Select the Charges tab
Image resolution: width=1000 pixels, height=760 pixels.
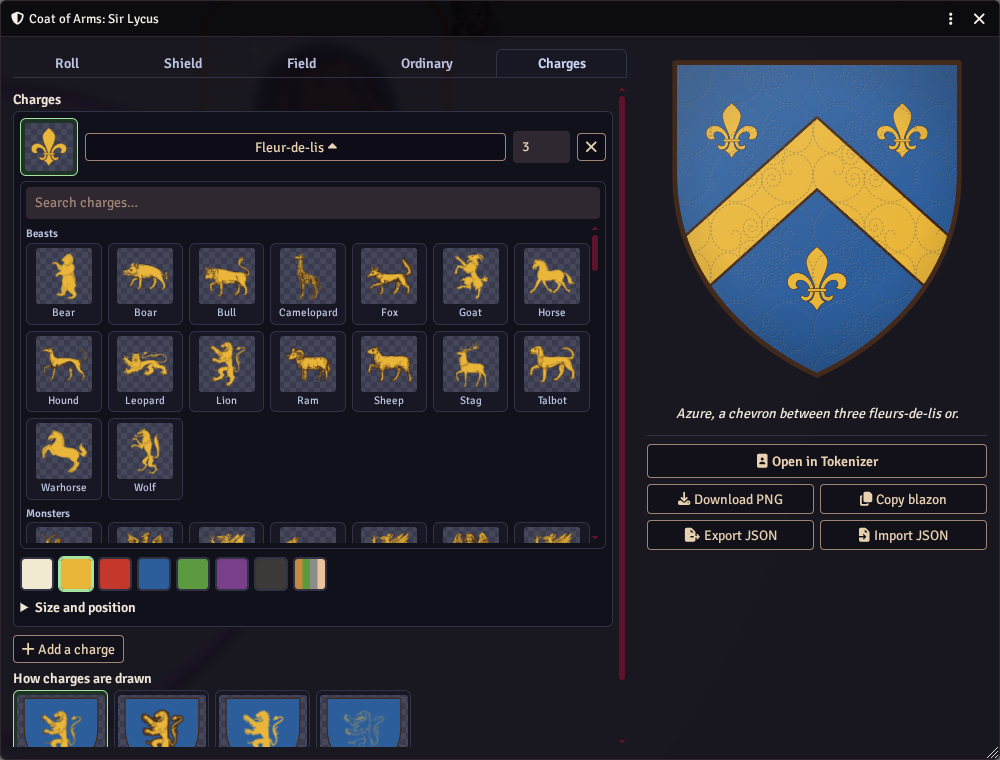click(561, 63)
